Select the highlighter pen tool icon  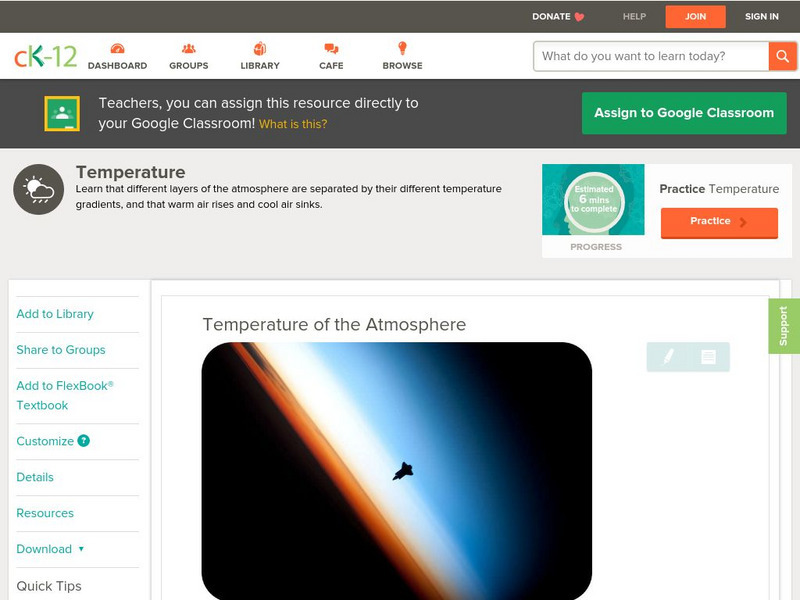pyautogui.click(x=668, y=357)
